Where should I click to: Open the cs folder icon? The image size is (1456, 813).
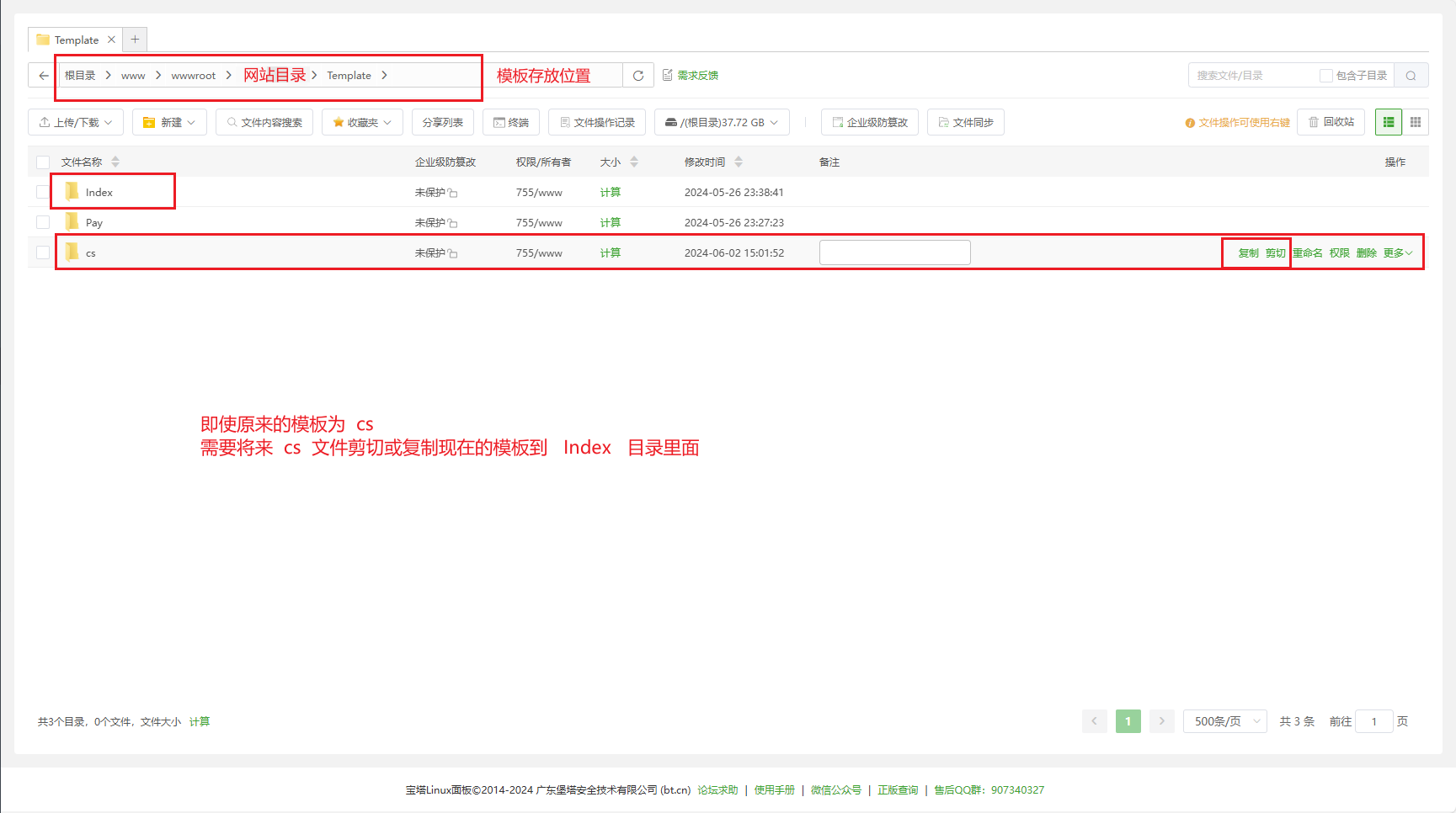tap(72, 252)
